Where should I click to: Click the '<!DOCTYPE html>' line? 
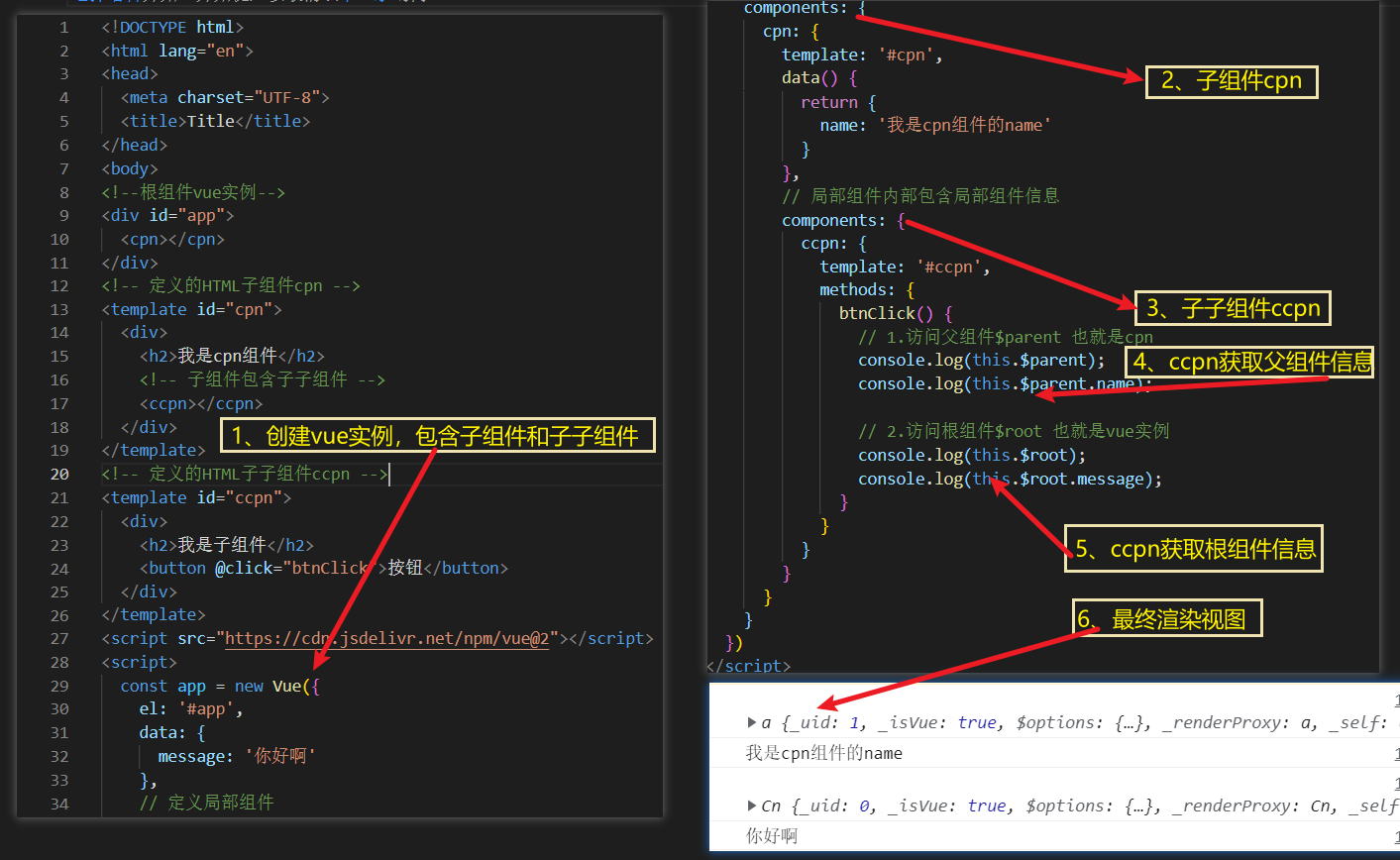tap(172, 27)
